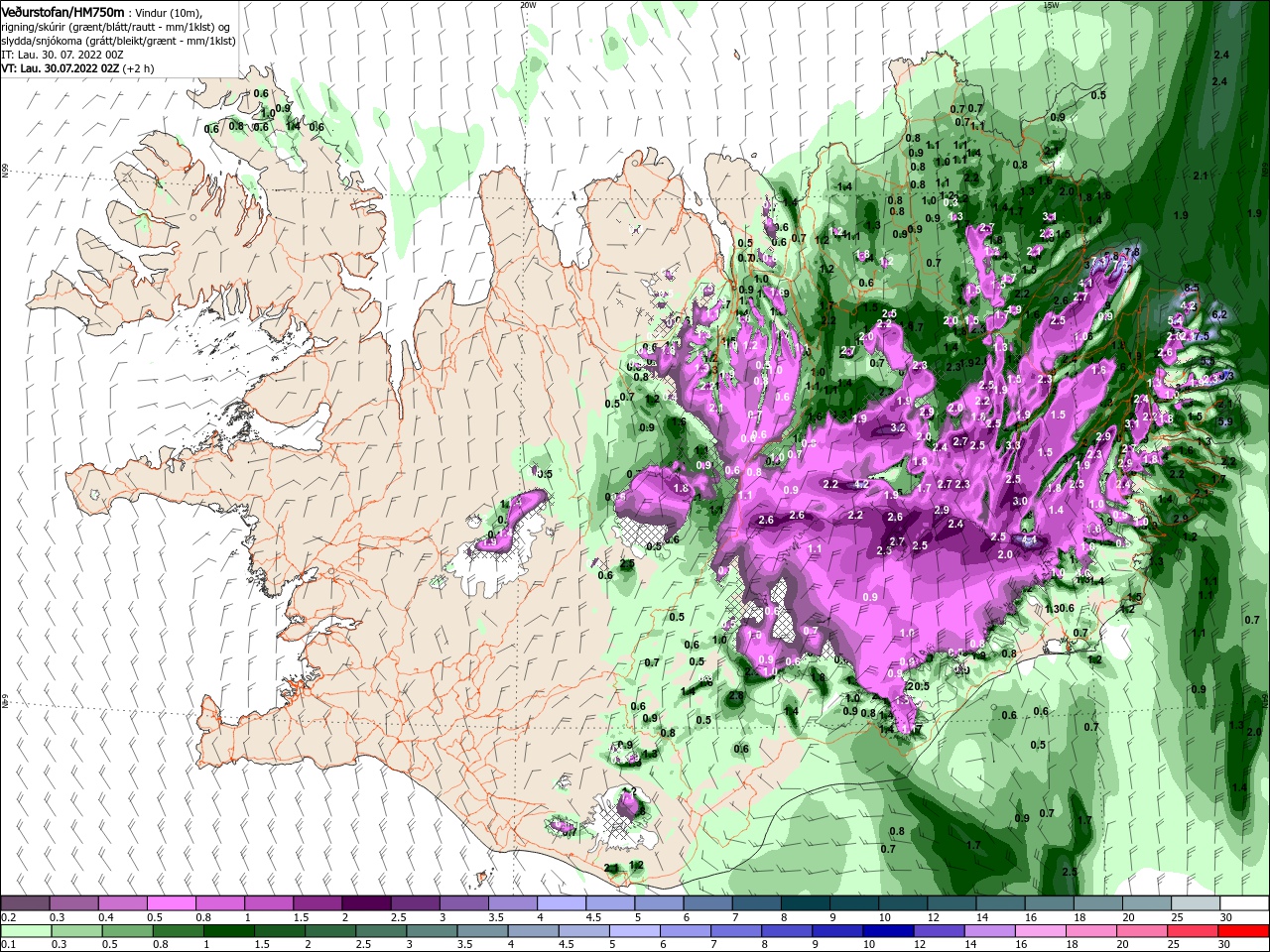Click the 'slydda/snjókoma' legend description line
The width and height of the screenshot is (1270, 952).
tap(118, 41)
